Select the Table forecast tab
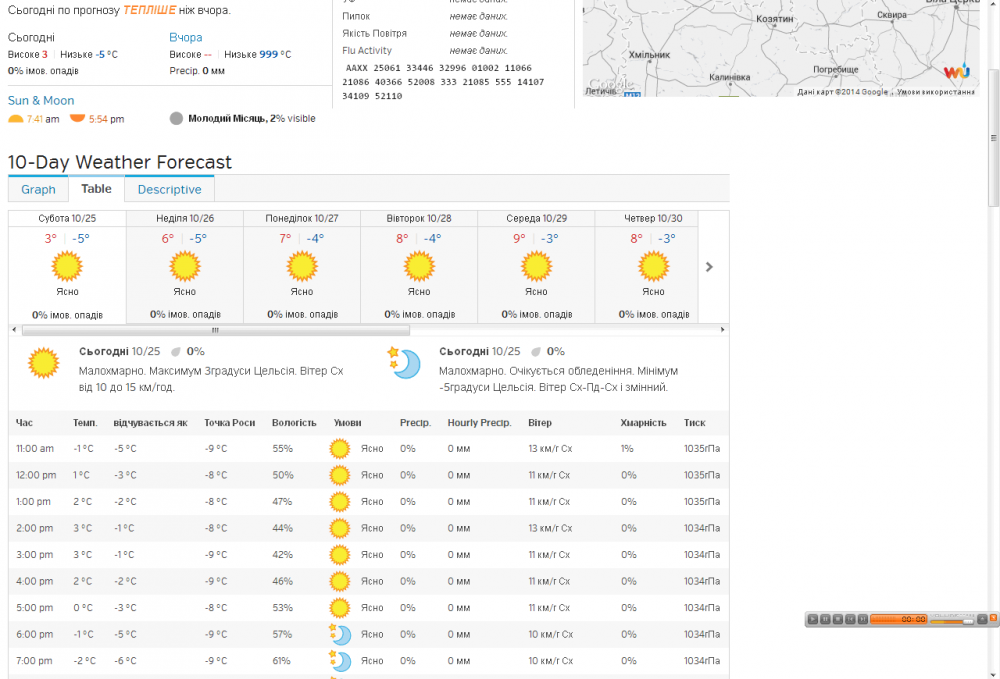The image size is (1000, 679). (x=96, y=189)
